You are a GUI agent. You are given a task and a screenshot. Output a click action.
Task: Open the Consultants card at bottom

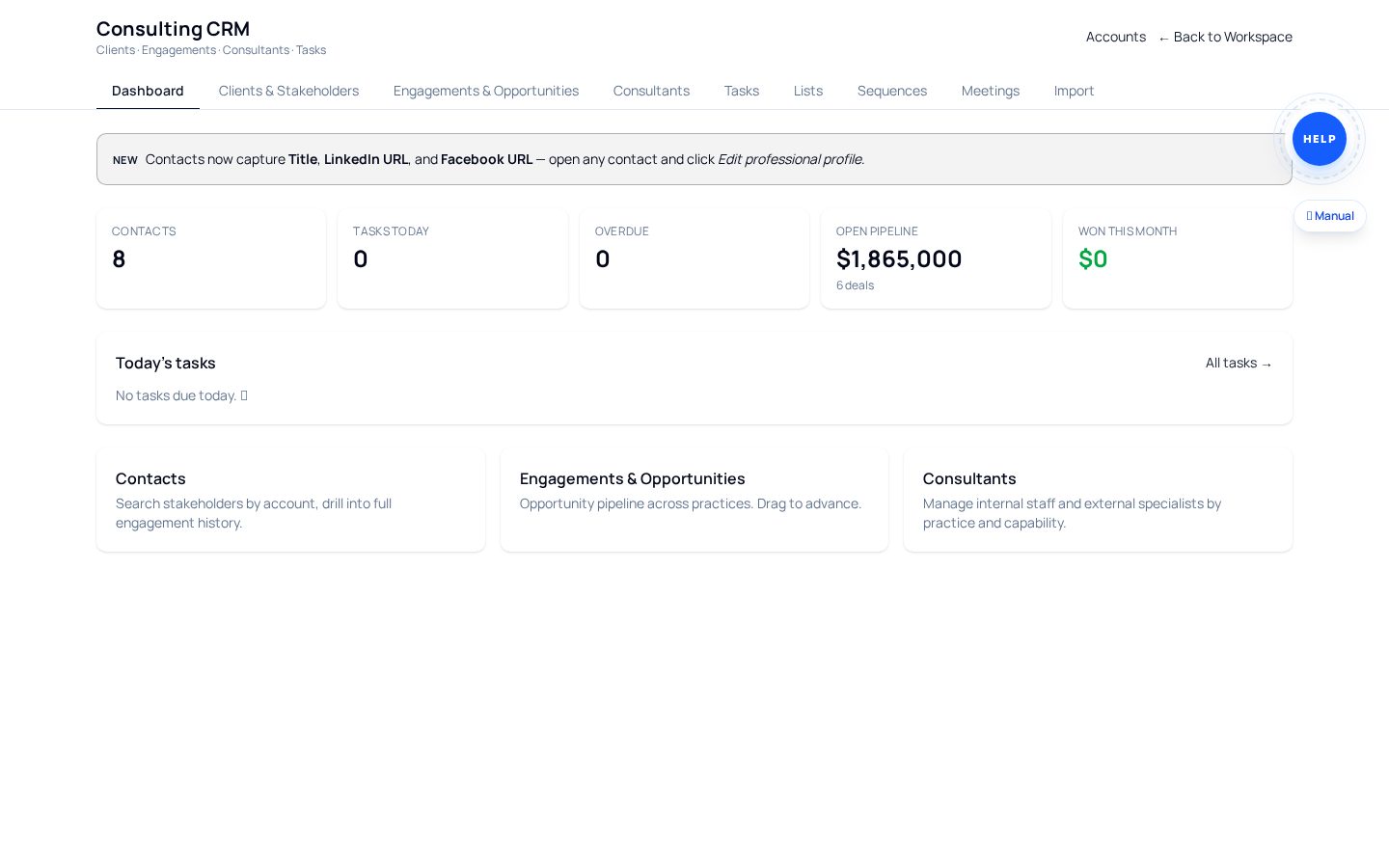tap(1098, 500)
